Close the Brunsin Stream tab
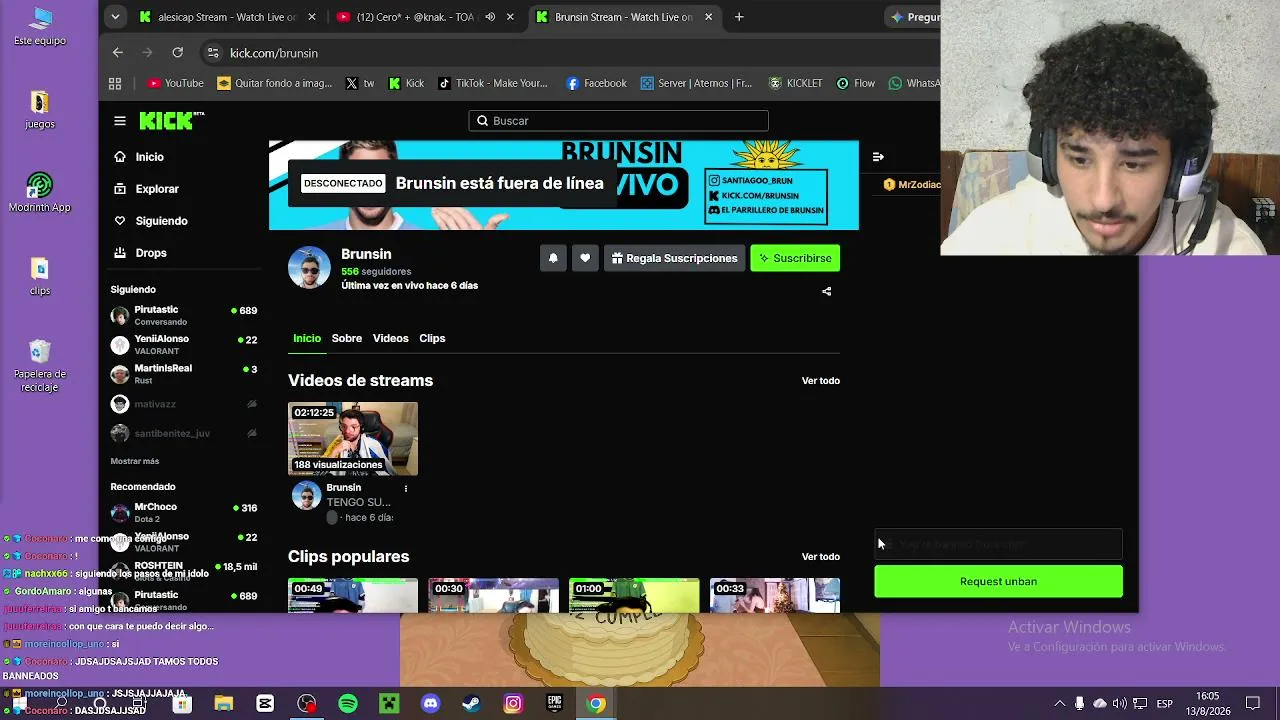 (x=709, y=17)
